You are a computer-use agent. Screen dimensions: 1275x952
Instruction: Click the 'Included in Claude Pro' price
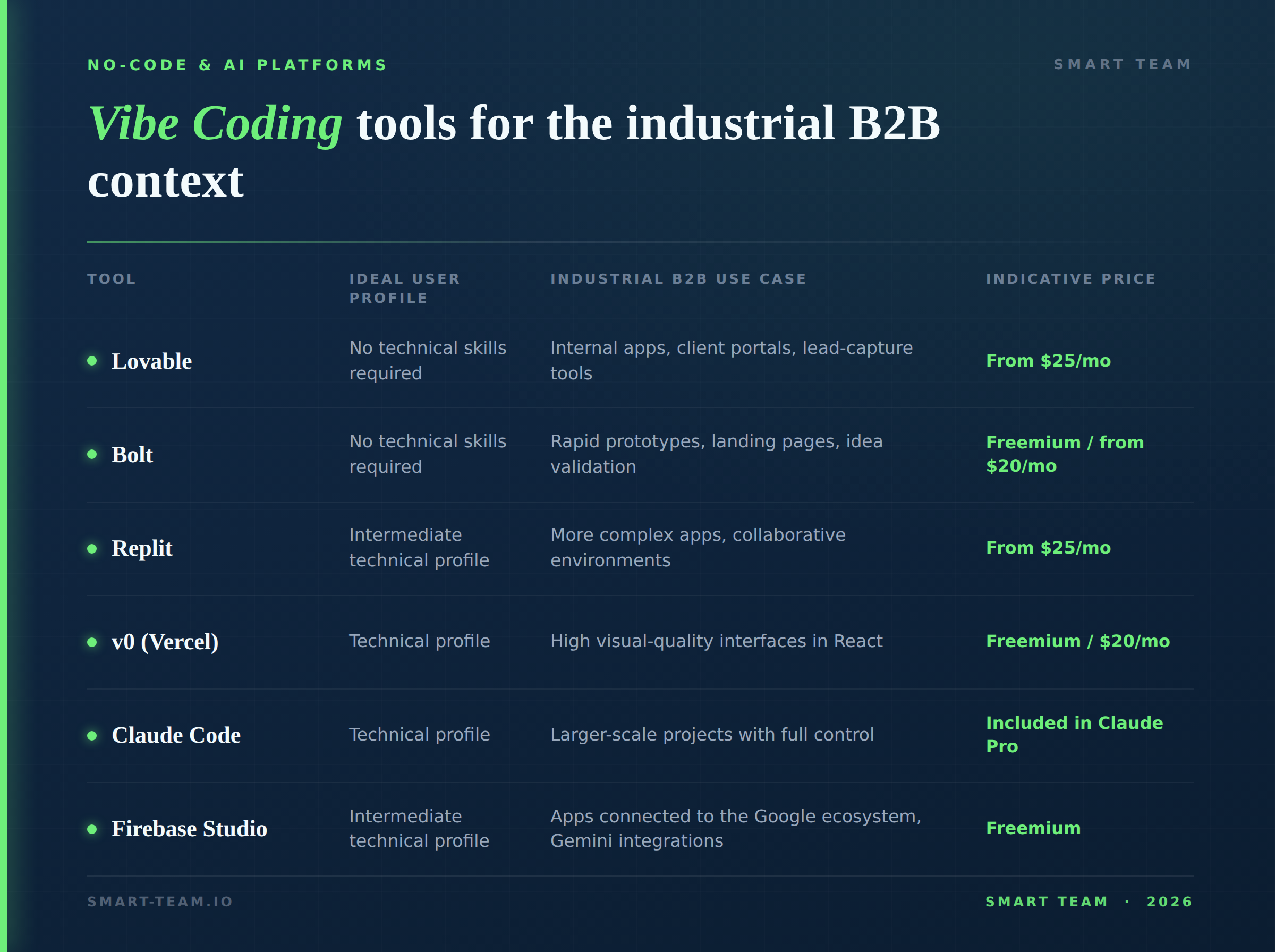click(1074, 734)
